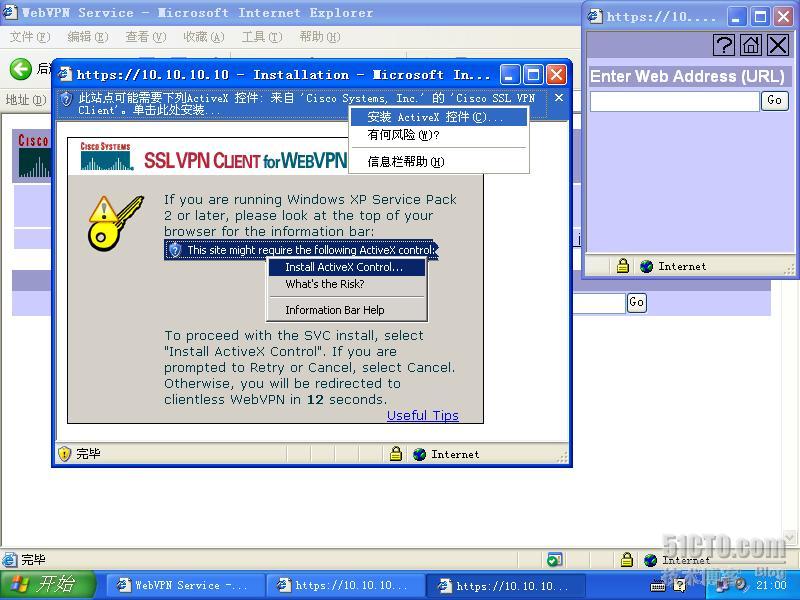Open the 收藏 menu in WebVPN Service window
This screenshot has height=600, width=800.
click(x=204, y=37)
